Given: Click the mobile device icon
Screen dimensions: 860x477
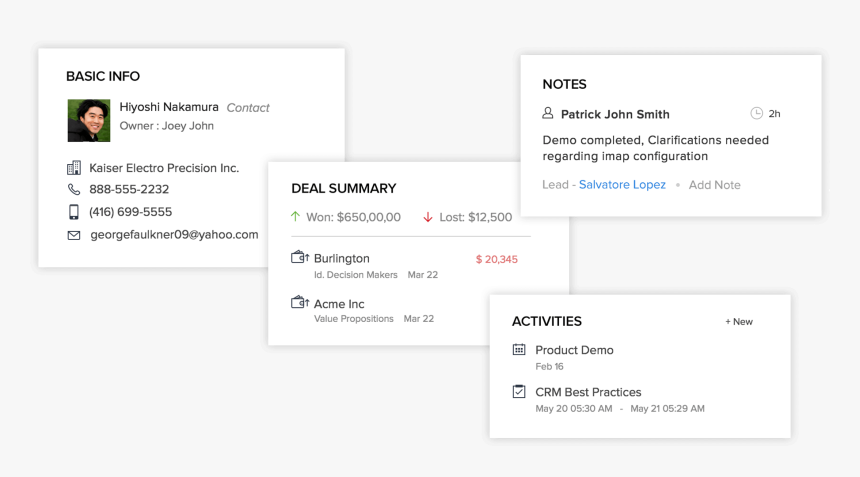Looking at the screenshot, I should coord(74,212).
